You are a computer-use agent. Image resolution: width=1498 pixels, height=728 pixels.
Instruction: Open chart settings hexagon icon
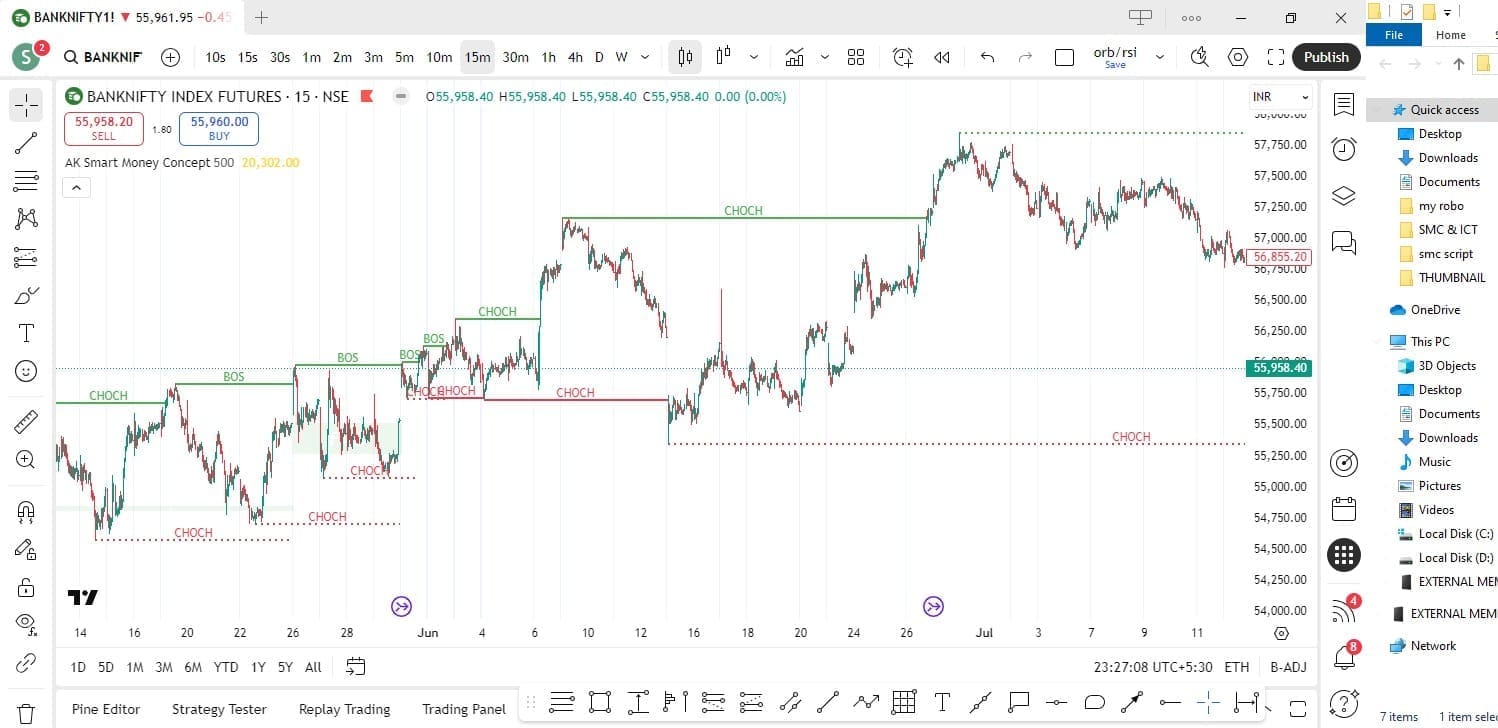[1238, 57]
